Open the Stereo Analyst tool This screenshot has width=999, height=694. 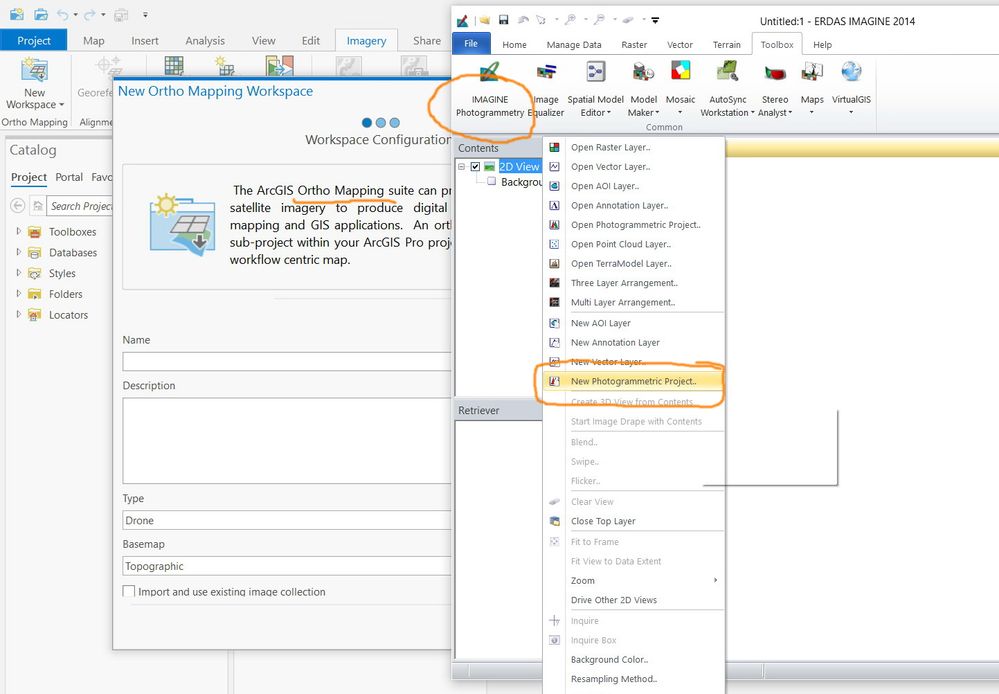click(775, 90)
